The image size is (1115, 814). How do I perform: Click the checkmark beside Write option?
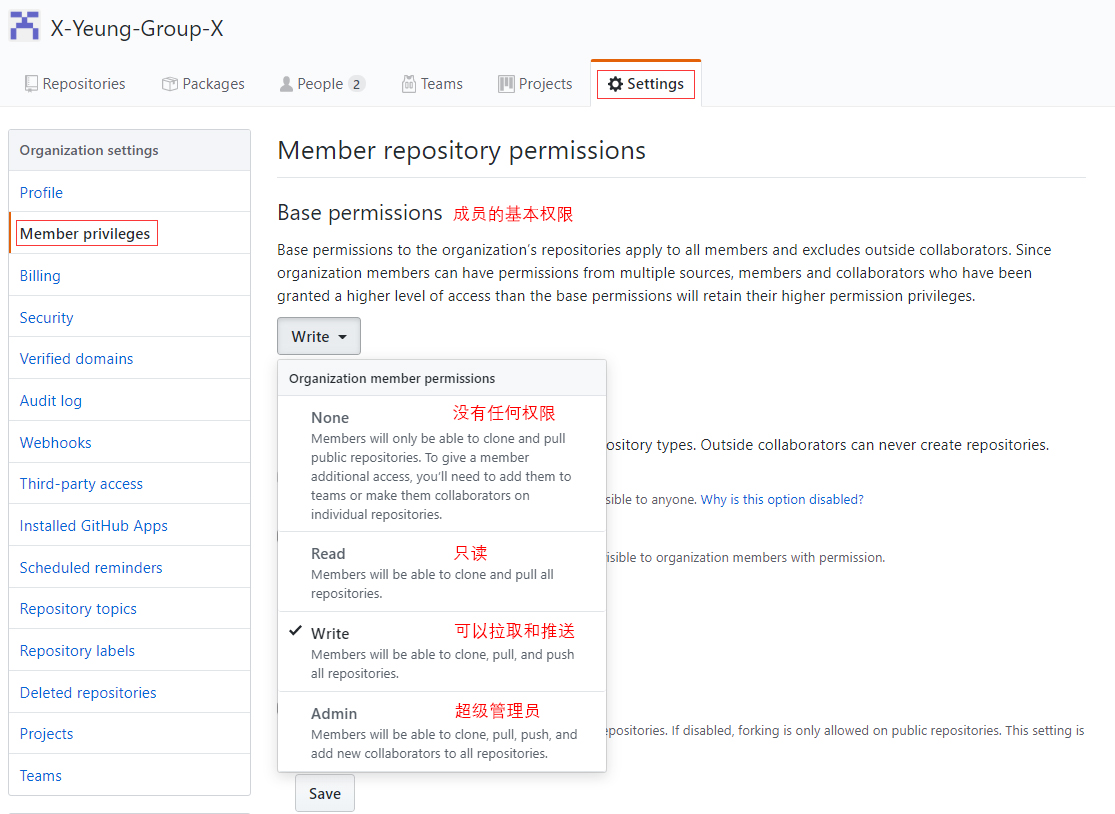(296, 631)
